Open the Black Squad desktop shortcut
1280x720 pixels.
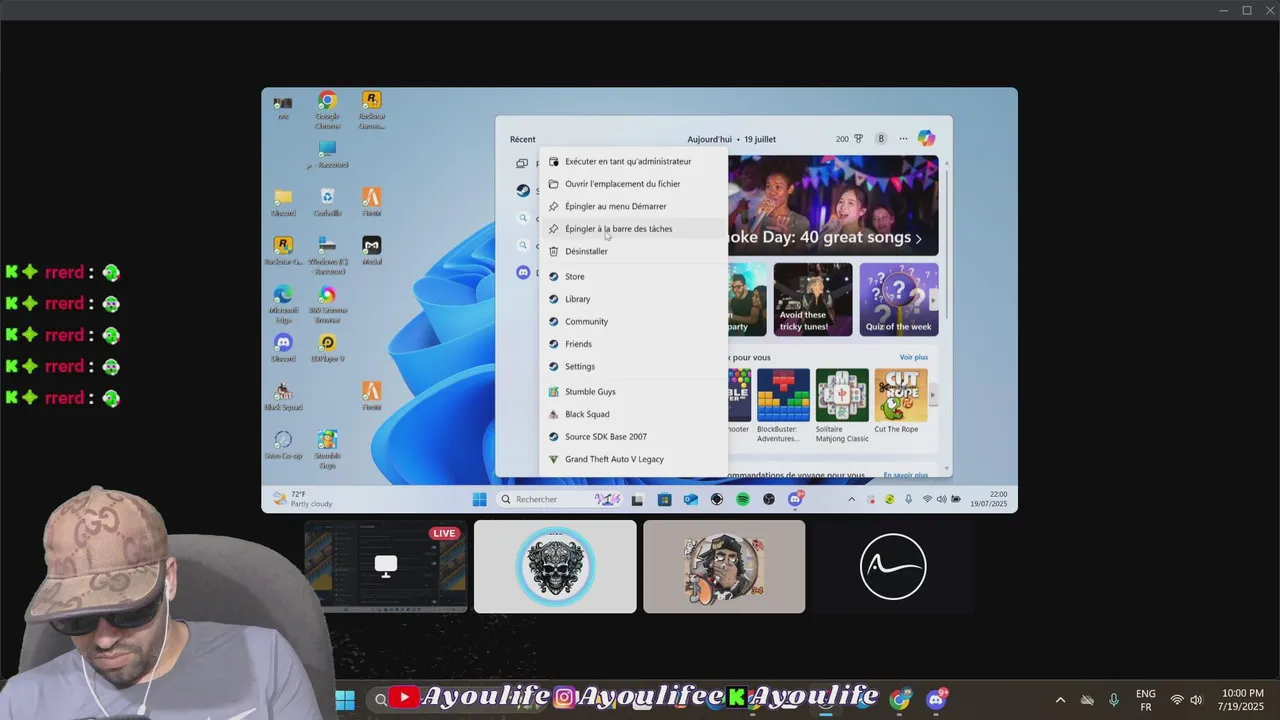point(283,396)
